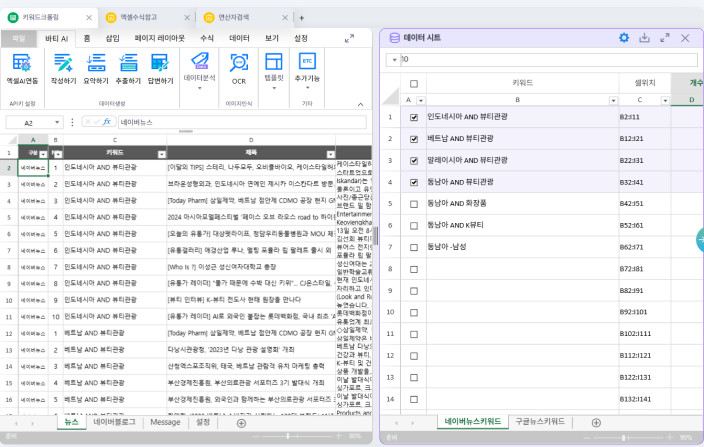The width and height of the screenshot is (704, 447).
Task: Switch to the 홈 ribbon tab
Action: click(87, 39)
